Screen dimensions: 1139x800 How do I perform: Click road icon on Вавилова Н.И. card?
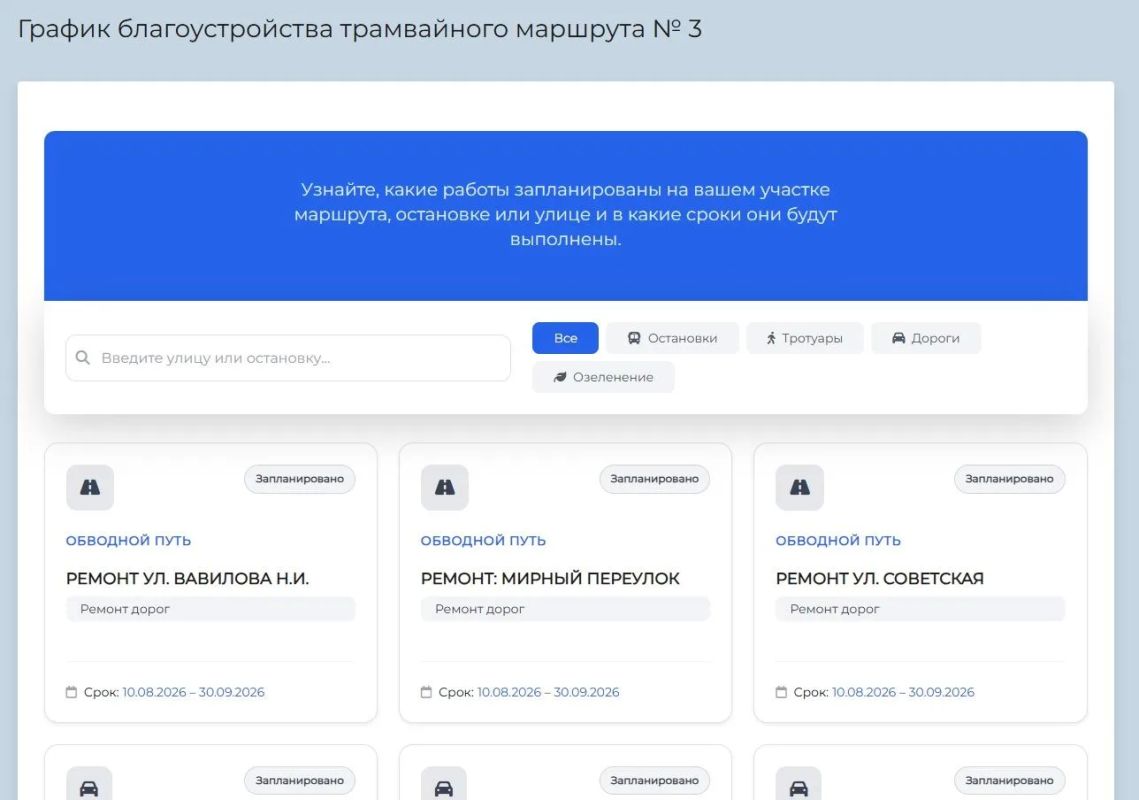point(90,487)
